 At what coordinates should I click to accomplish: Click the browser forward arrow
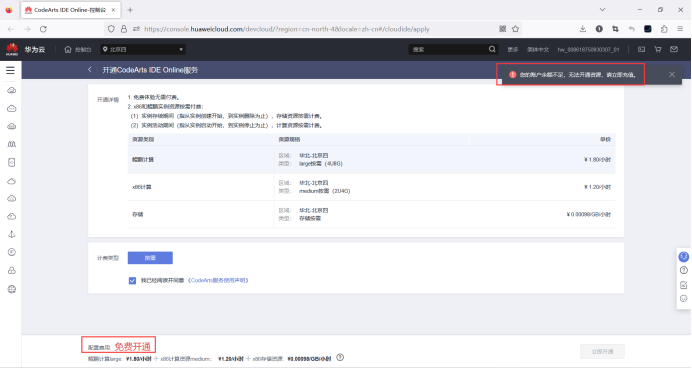[27, 29]
